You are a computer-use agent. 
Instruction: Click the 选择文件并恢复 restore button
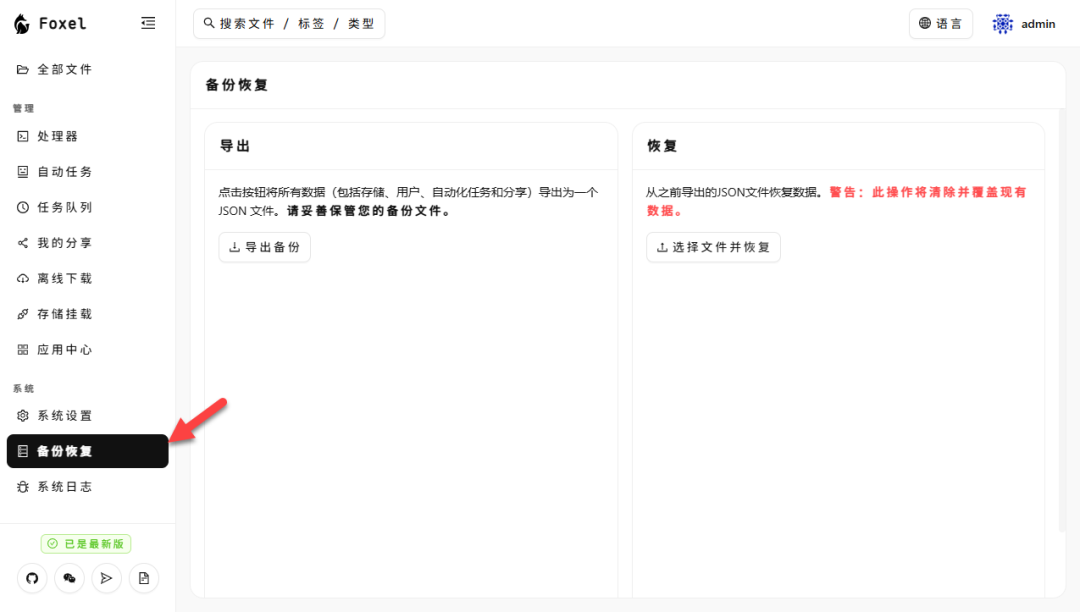tap(713, 247)
